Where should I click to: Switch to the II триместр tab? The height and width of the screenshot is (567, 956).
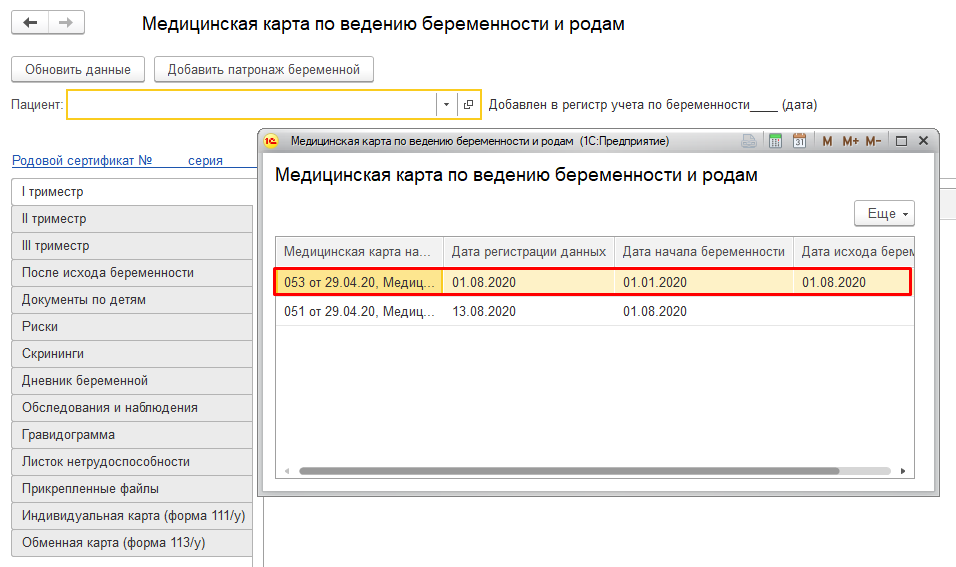coord(130,219)
